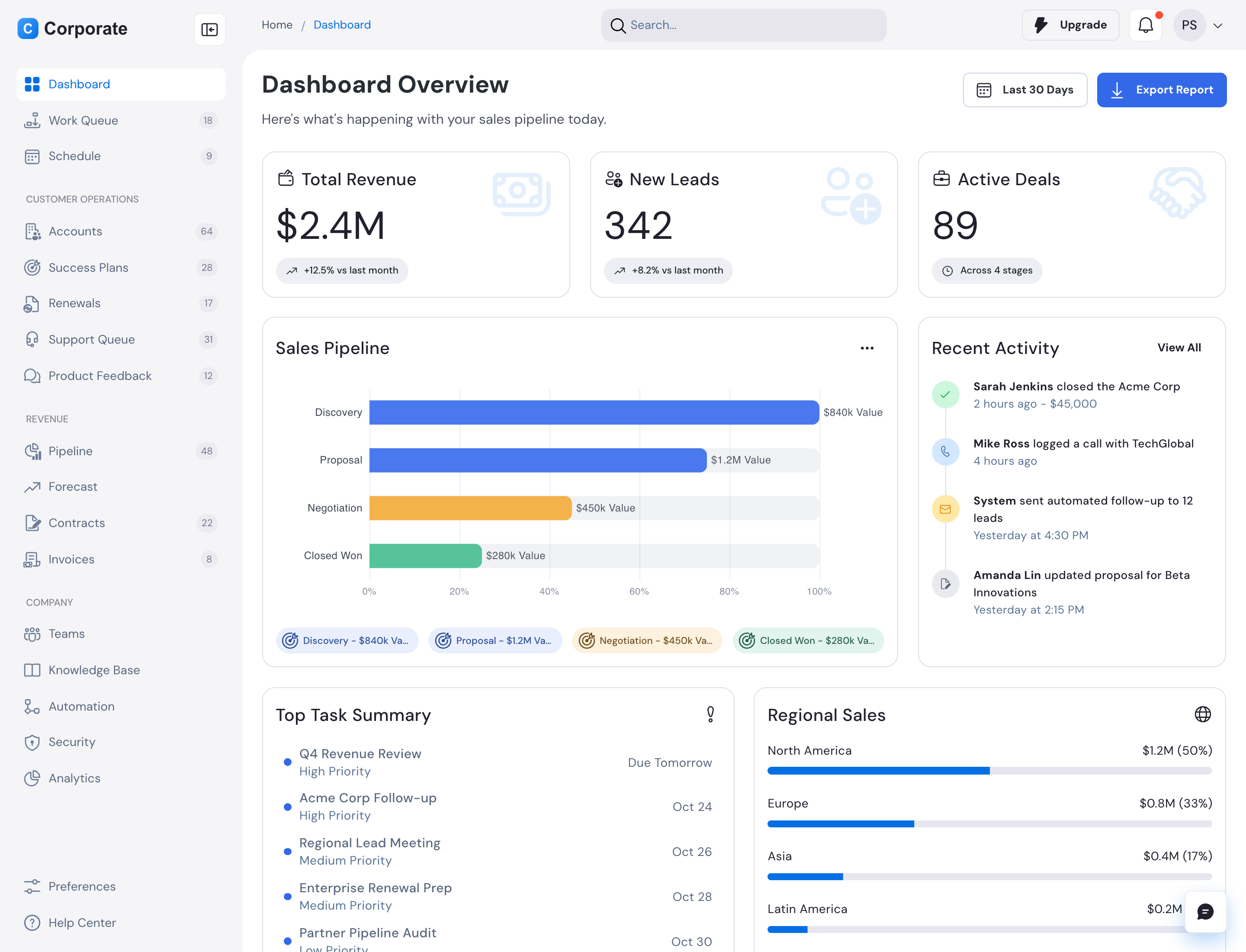
Task: Click the green Closed Won chart bar
Action: pyautogui.click(x=426, y=556)
